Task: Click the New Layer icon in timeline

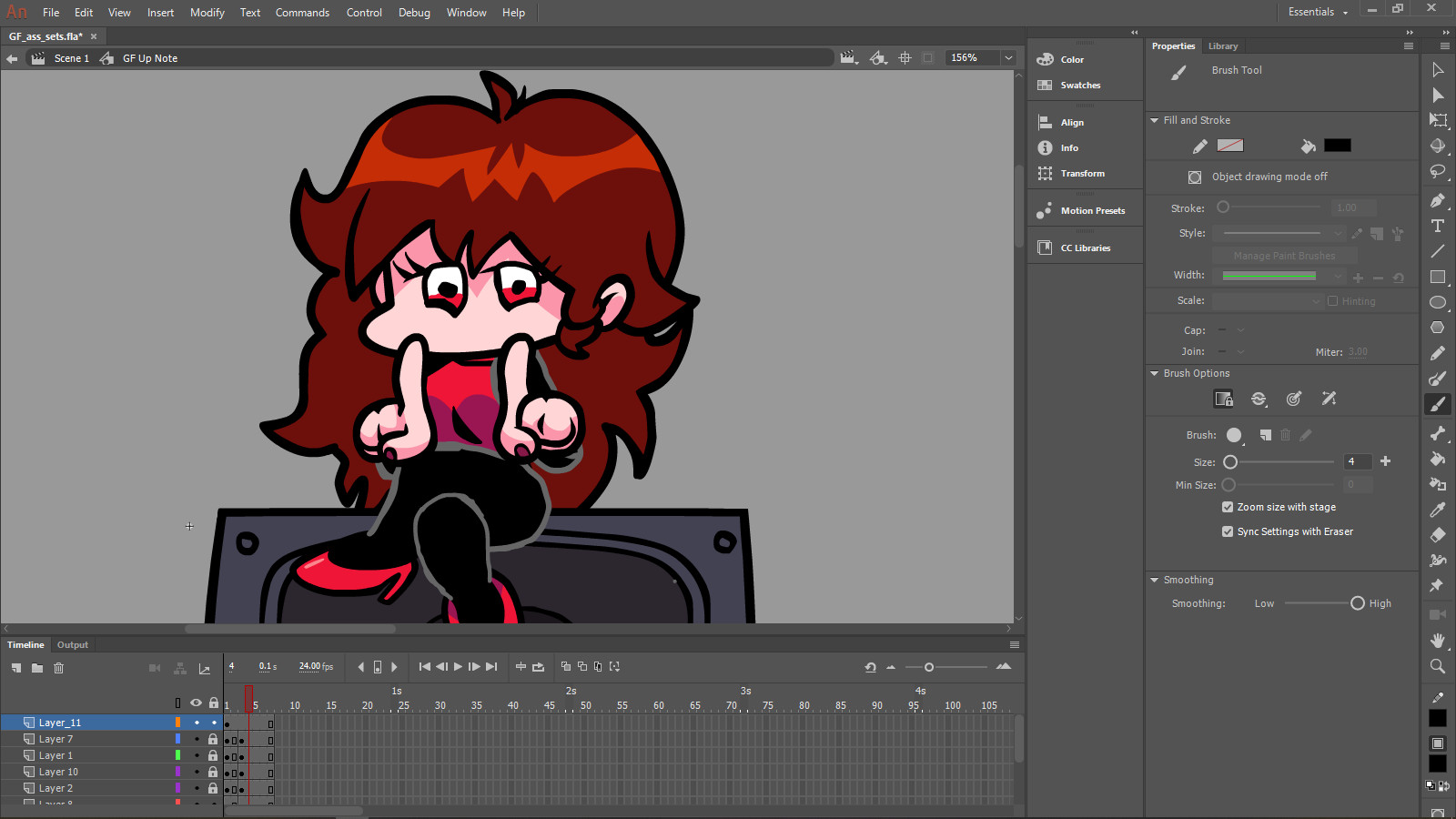Action: (x=16, y=668)
